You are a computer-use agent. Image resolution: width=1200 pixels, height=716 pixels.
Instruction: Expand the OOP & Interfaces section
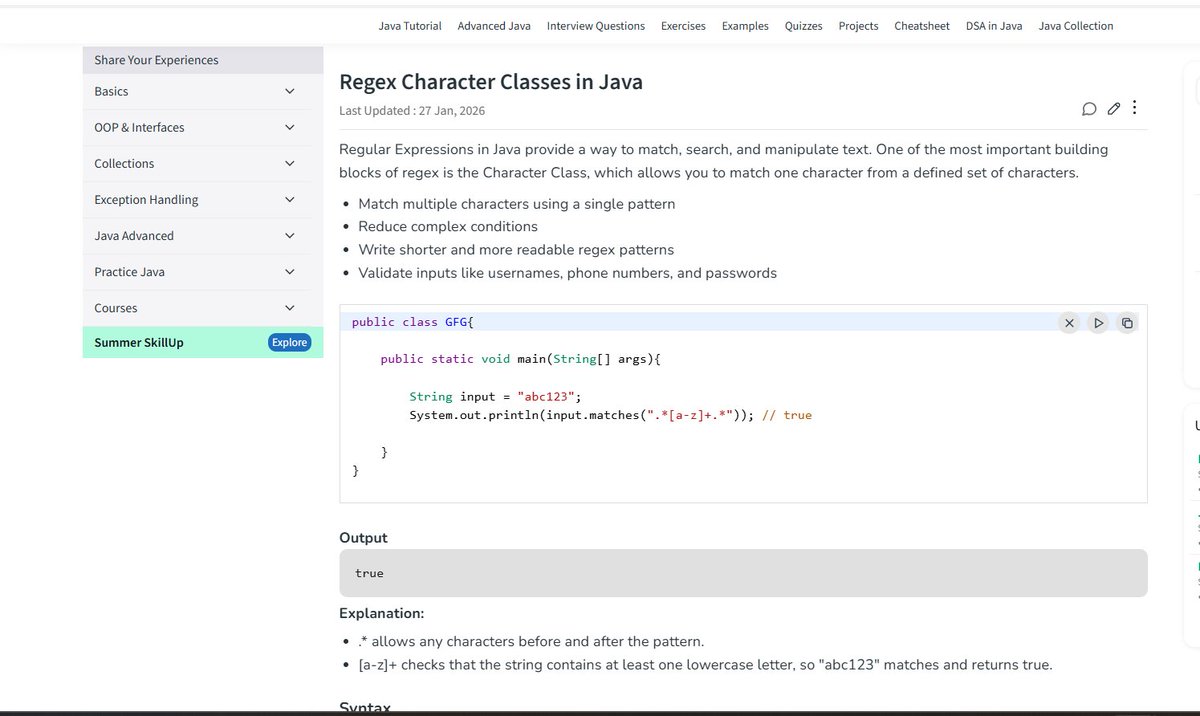point(289,127)
